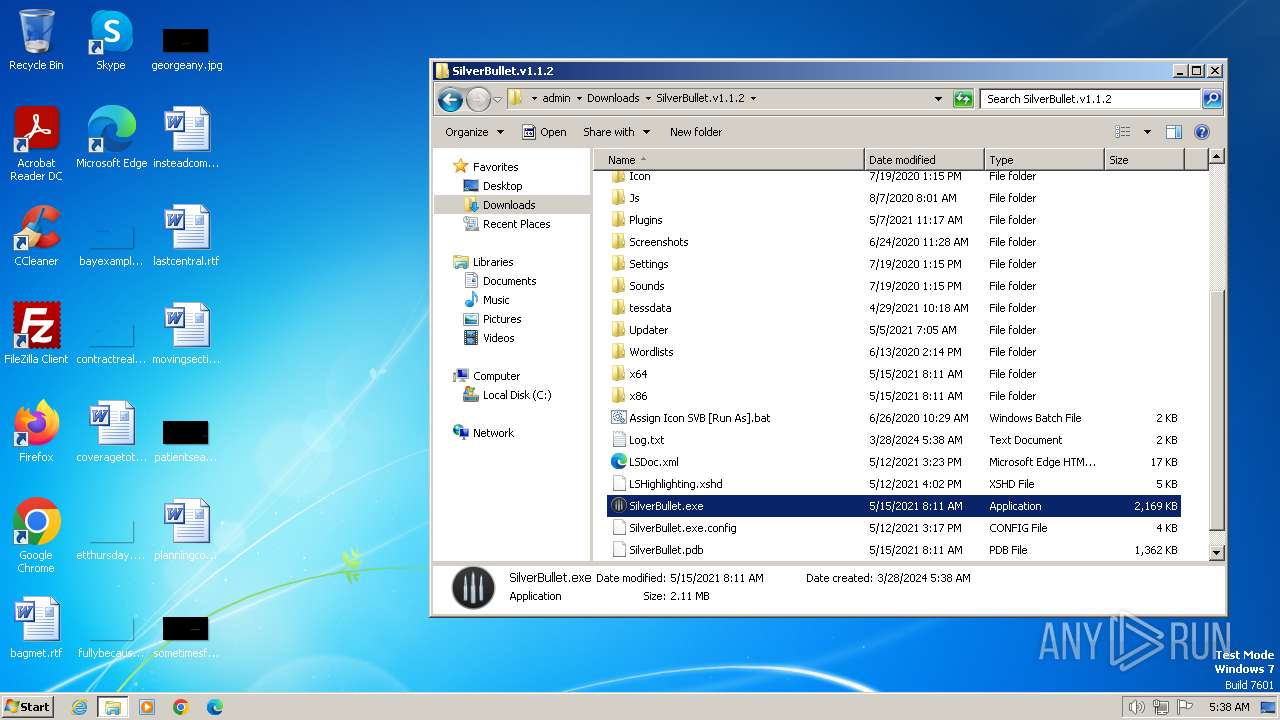This screenshot has width=1280, height=720.
Task: Expand the Downloads breadcrumb arrow
Action: [x=648, y=98]
